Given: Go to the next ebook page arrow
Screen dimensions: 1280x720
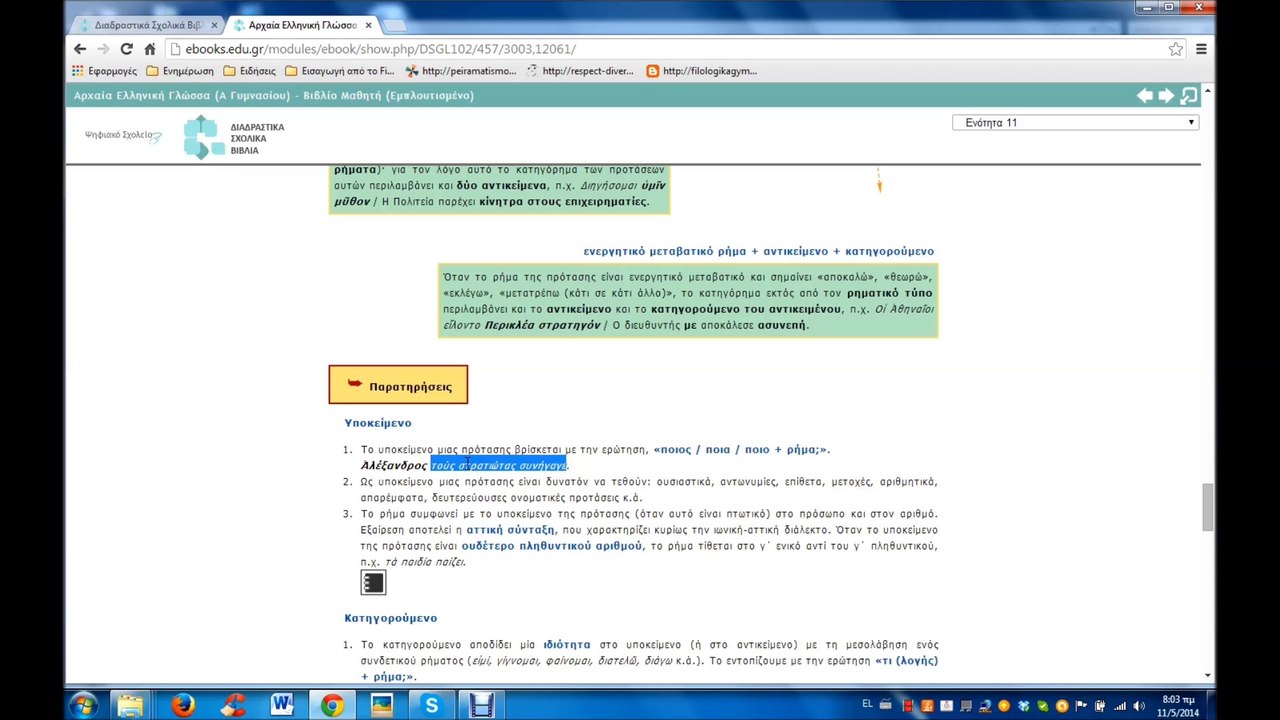Looking at the screenshot, I should click(1166, 95).
